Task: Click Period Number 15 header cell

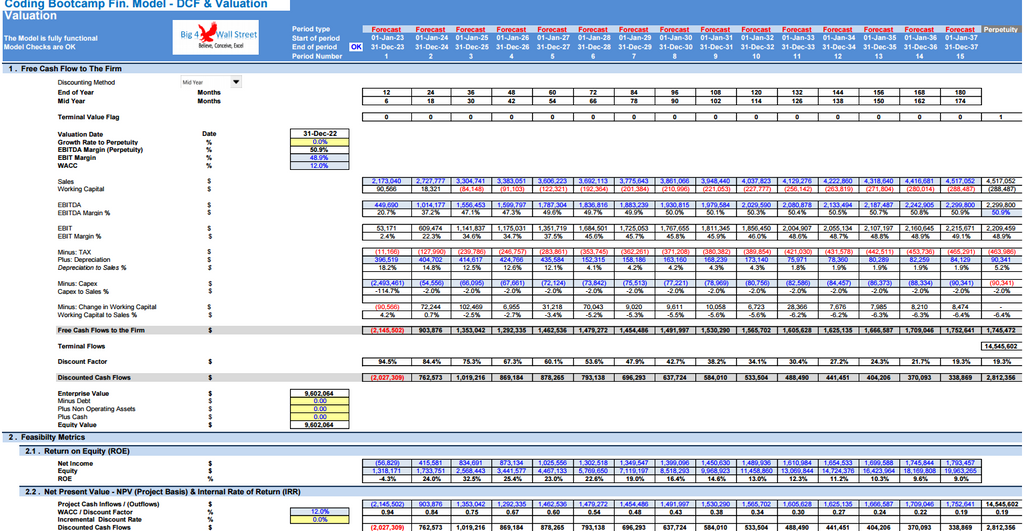Action: [x=960, y=56]
